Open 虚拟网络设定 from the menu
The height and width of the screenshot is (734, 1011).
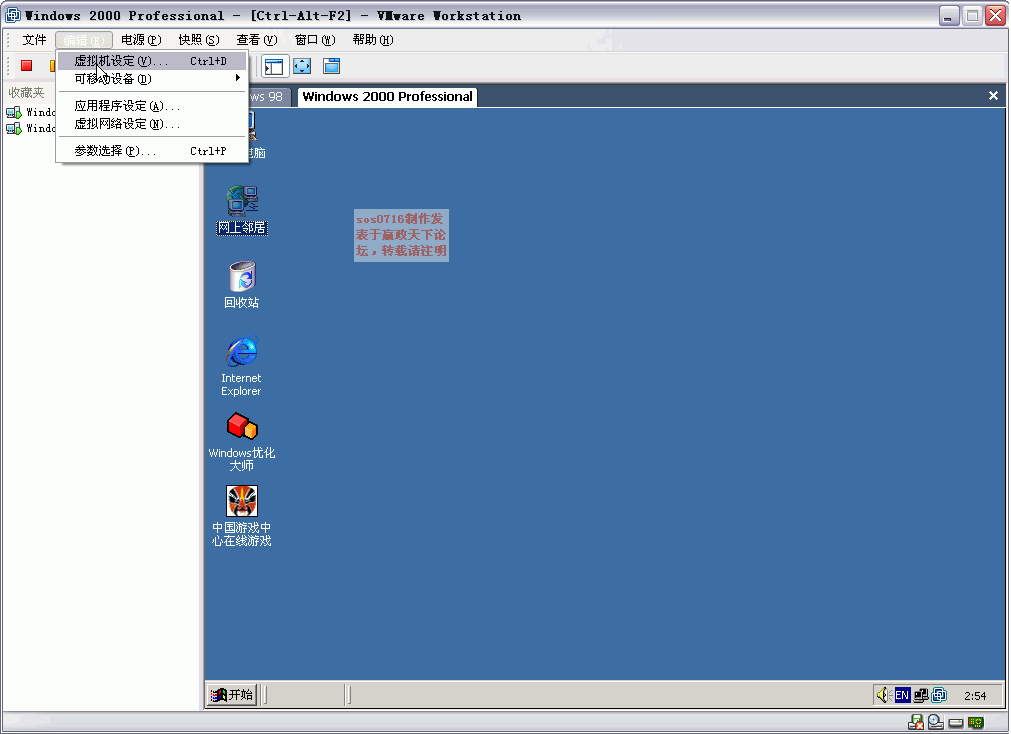click(152, 124)
